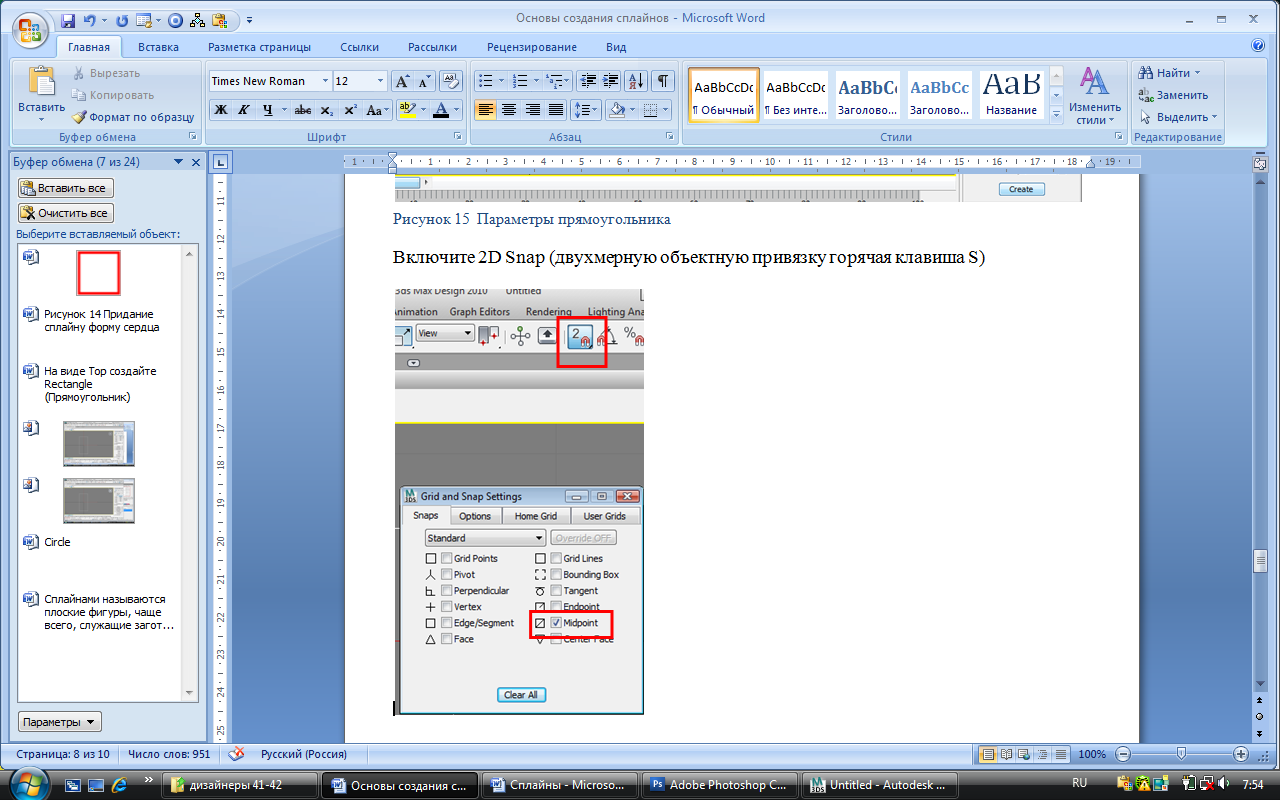The image size is (1280, 800).
Task: Apply the font color (A) swatch
Action: [x=440, y=110]
